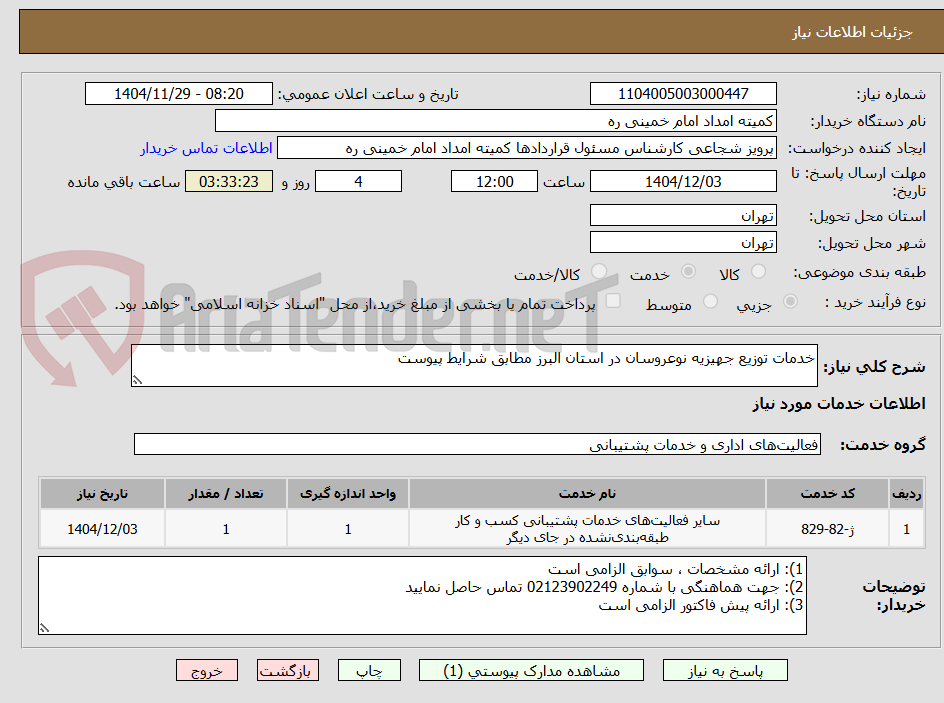Click the شرح کلی نیاز text area

tap(474, 365)
